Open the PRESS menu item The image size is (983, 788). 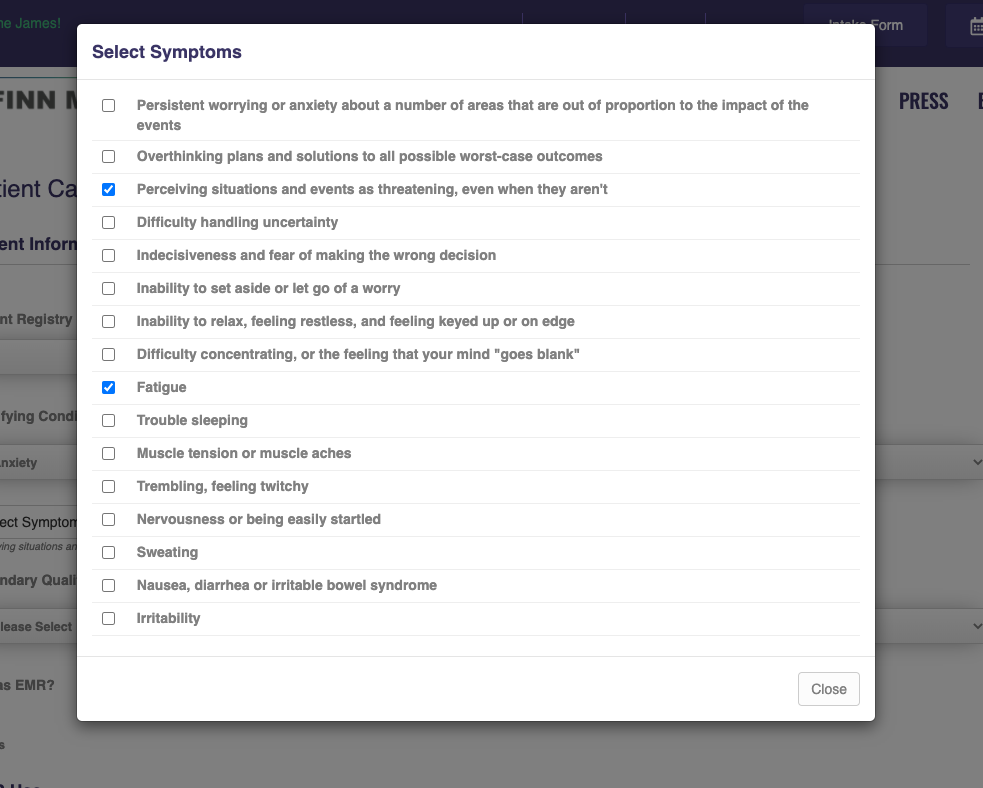click(x=923, y=101)
